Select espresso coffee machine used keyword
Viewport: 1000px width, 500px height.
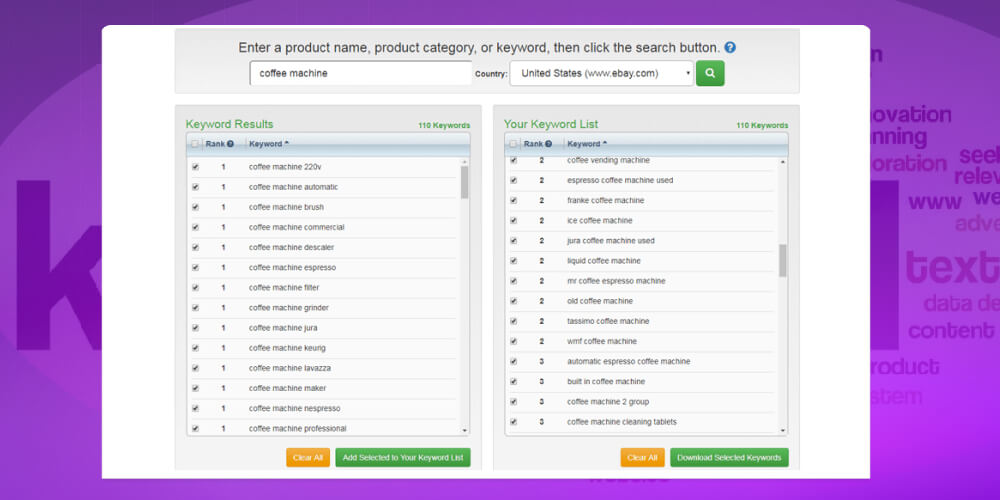(620, 180)
